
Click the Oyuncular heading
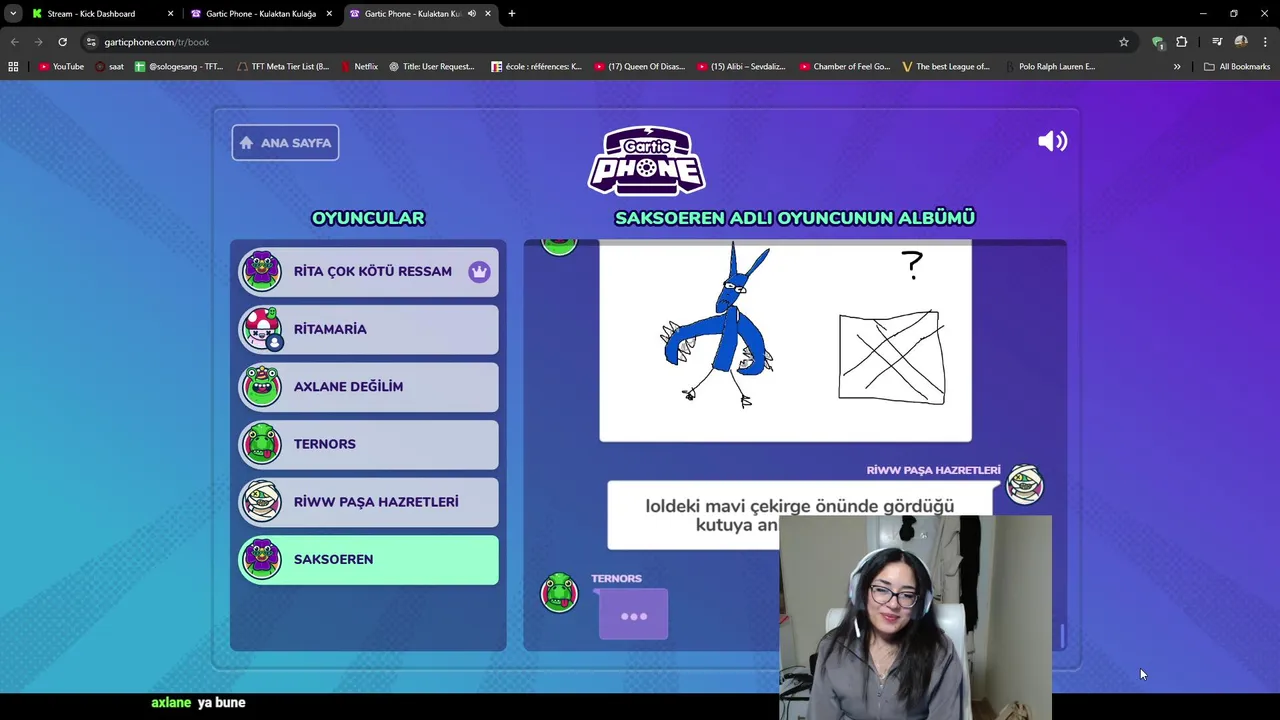[x=368, y=218]
